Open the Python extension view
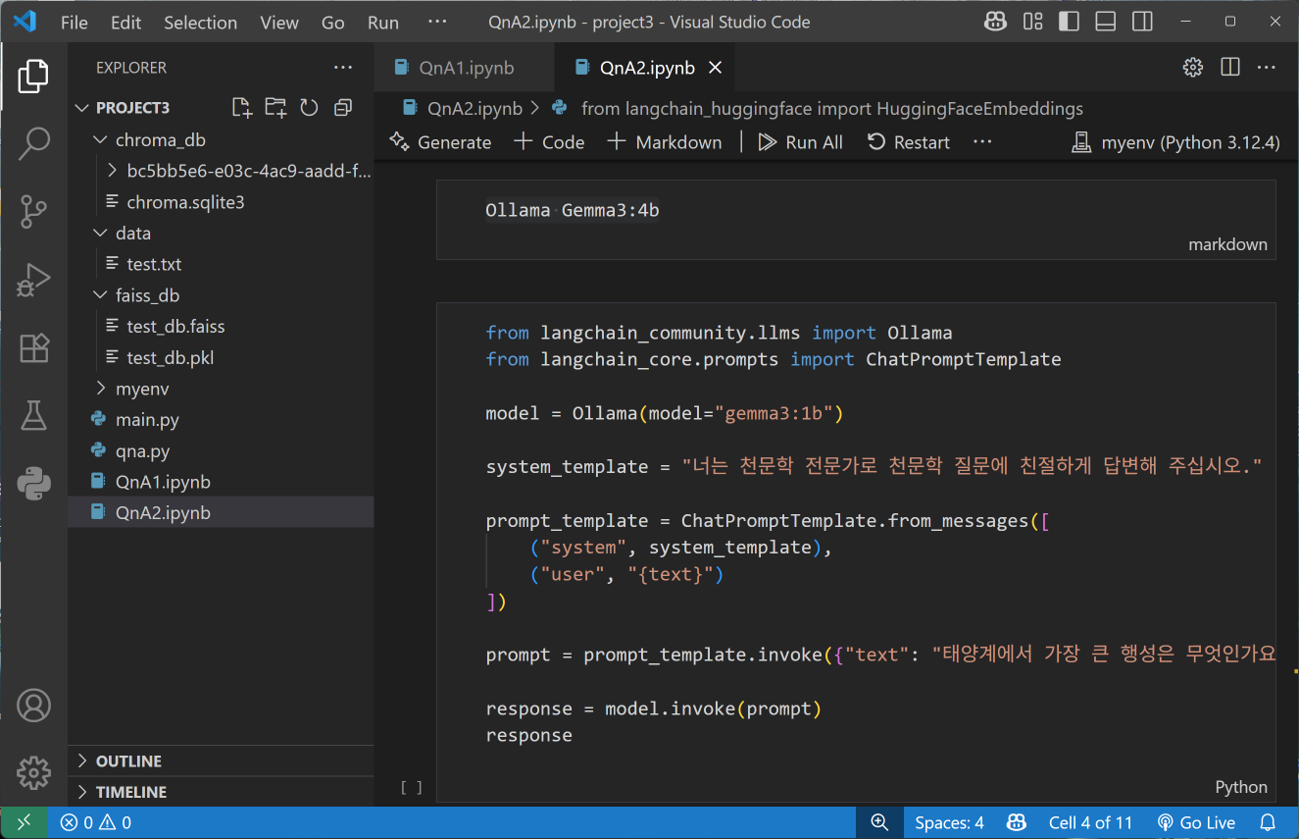Viewport: 1299px width, 839px height. click(x=33, y=484)
